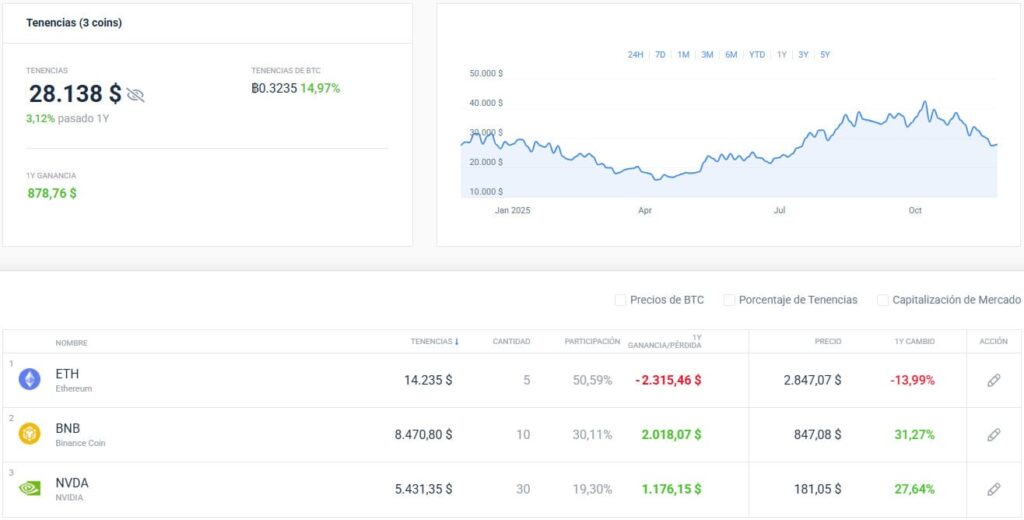Click the NVIDIA logo icon
Image resolution: width=1024 pixels, height=520 pixels.
pyautogui.click(x=30, y=489)
